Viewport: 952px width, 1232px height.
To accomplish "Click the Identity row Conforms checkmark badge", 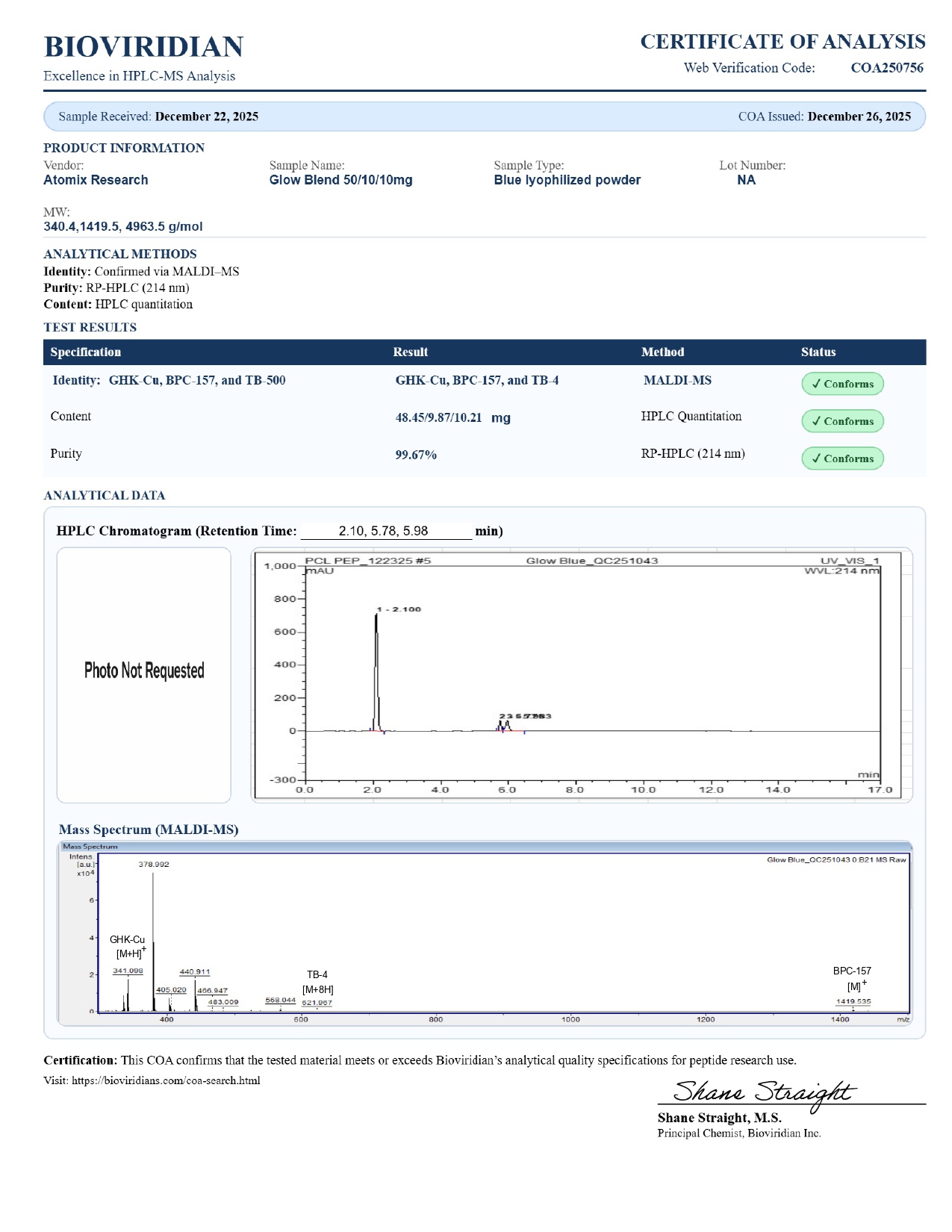I will [841, 384].
